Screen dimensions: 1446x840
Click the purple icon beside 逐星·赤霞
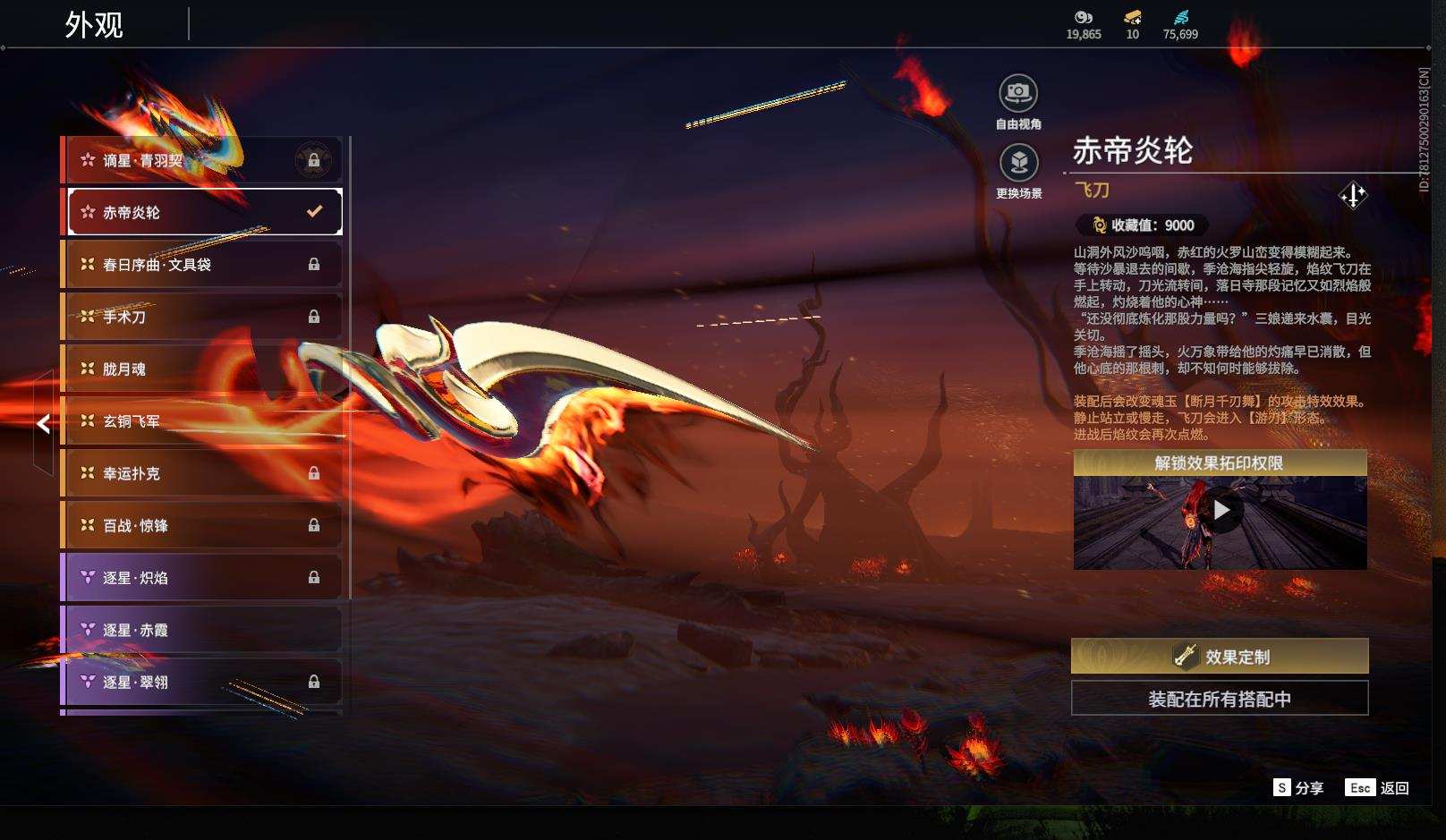click(x=88, y=630)
